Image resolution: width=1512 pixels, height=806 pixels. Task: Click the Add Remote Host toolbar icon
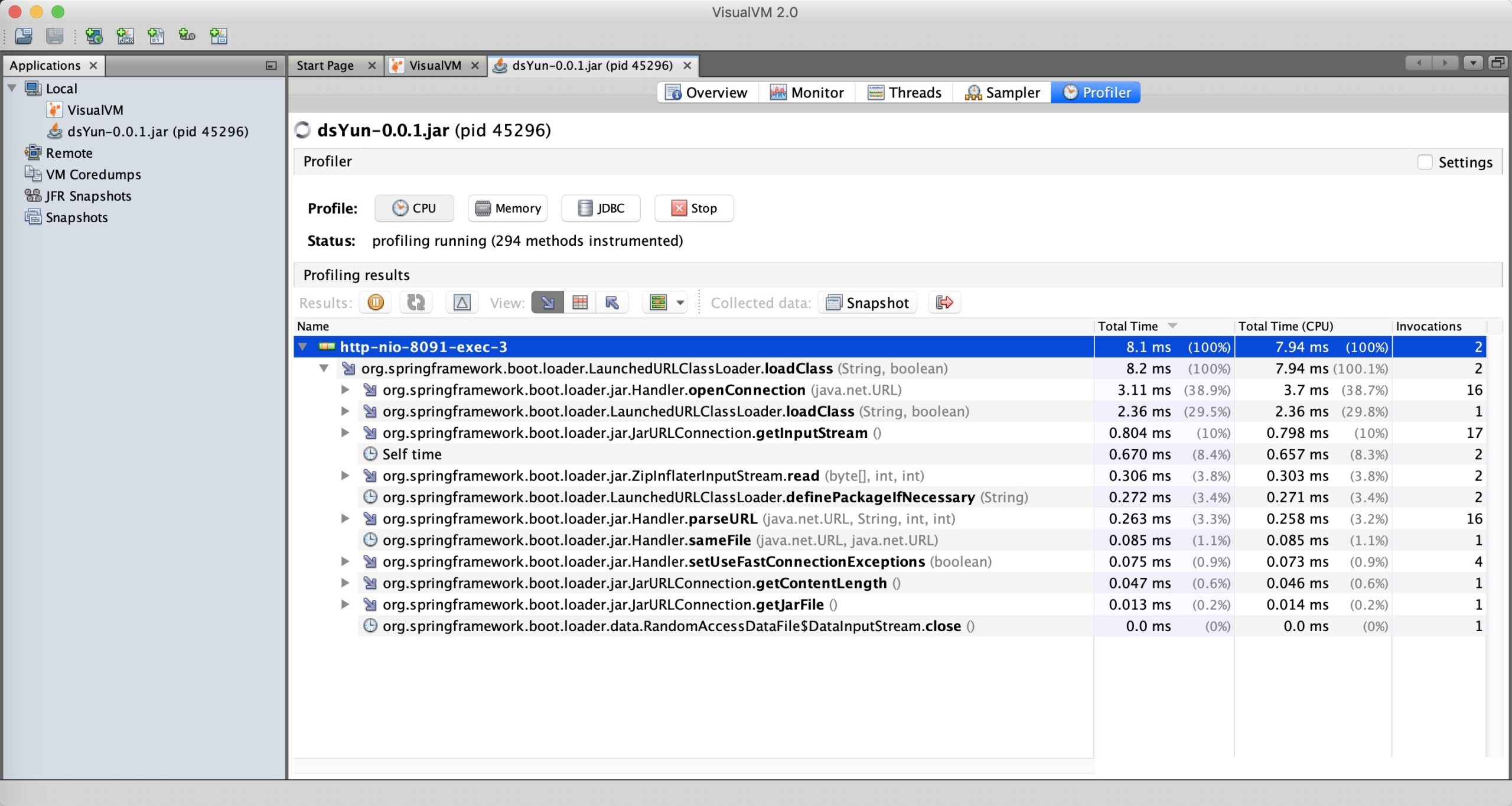click(94, 36)
